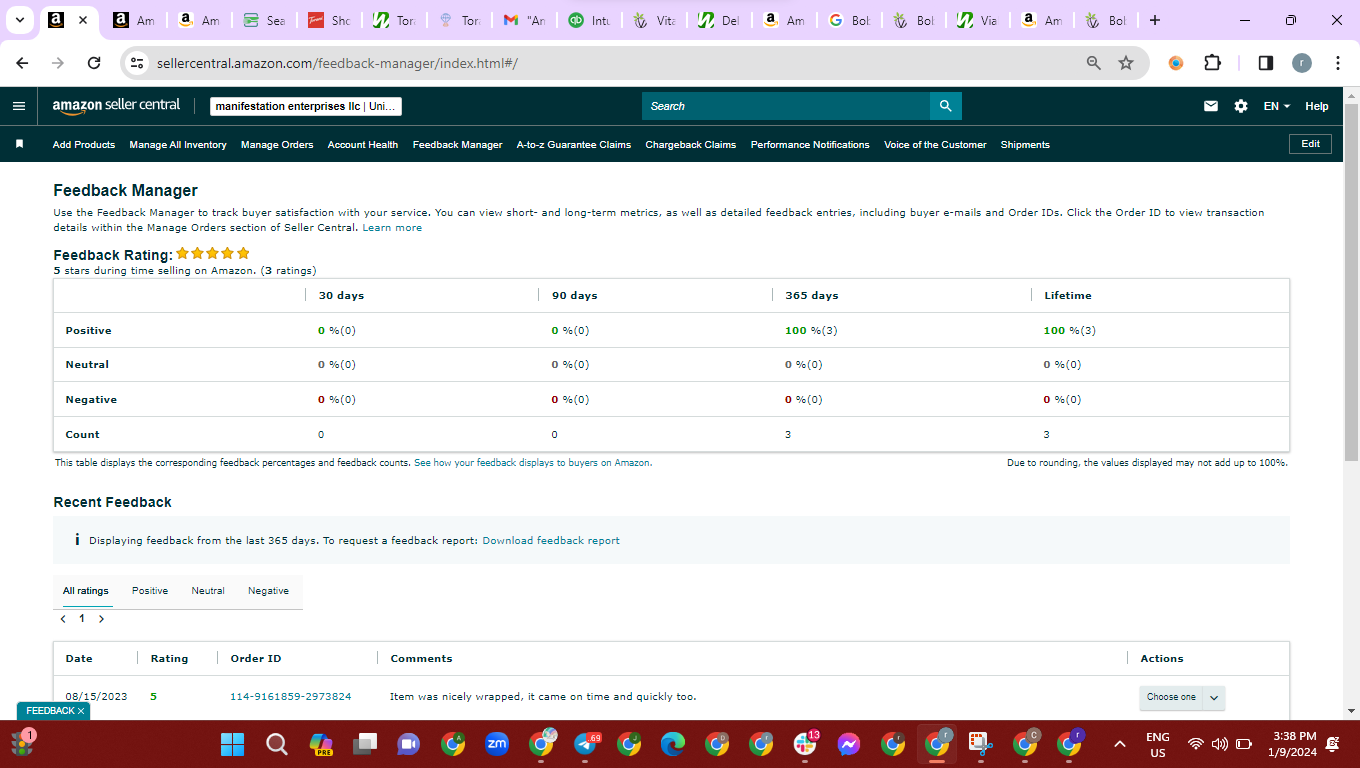Open the ENG US keyboard language indicator
This screenshot has width=1360, height=768.
point(1158,744)
